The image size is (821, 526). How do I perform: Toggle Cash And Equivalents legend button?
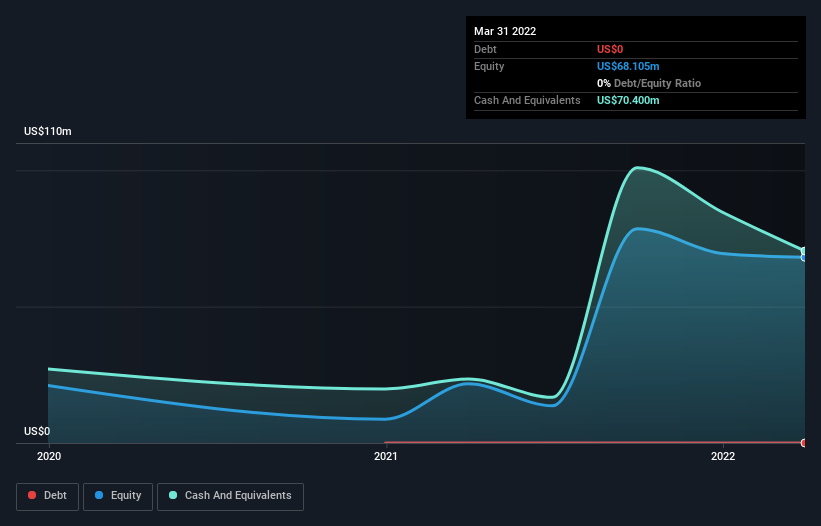click(230, 496)
